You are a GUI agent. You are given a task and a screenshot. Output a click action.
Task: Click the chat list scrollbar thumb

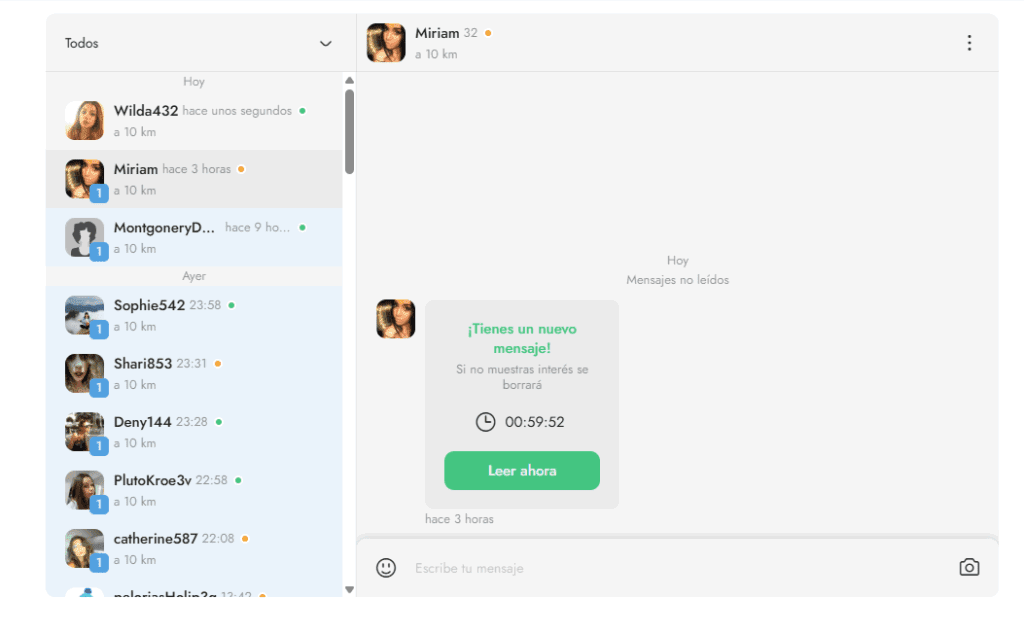(349, 132)
